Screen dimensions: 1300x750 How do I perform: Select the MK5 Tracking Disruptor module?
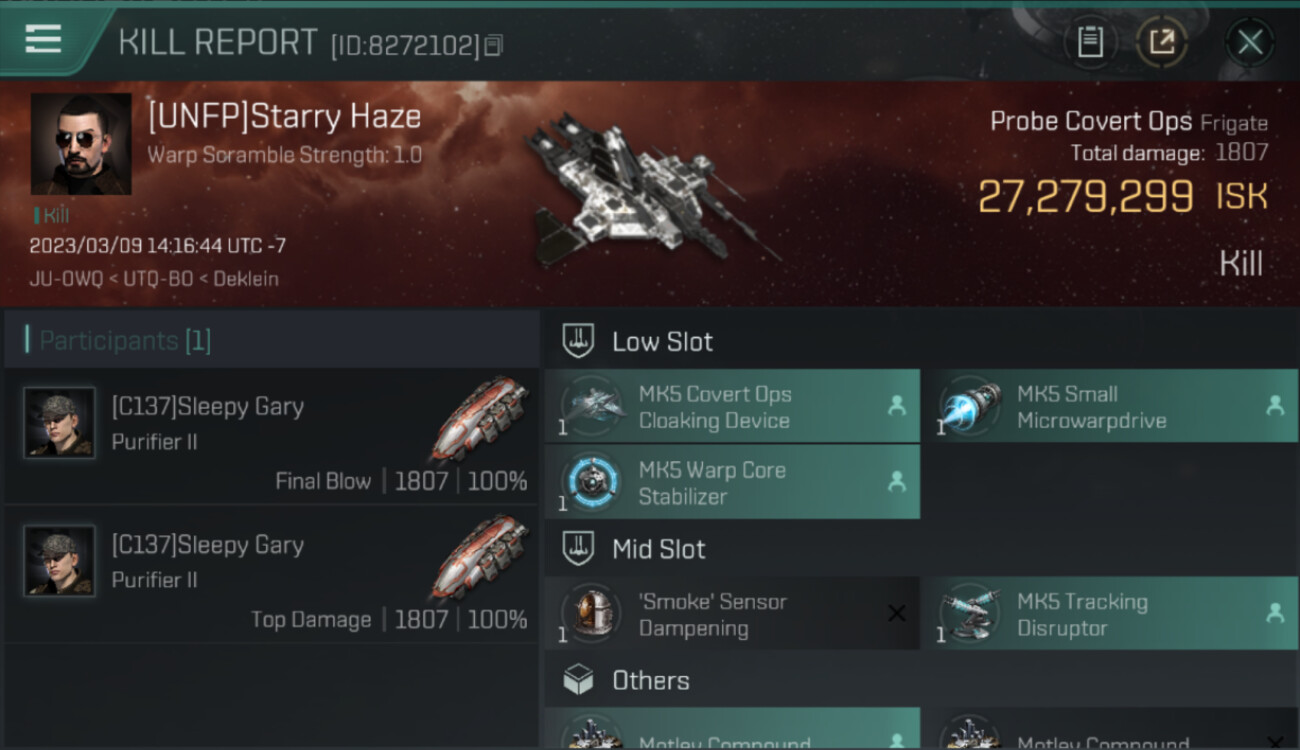pos(1110,614)
